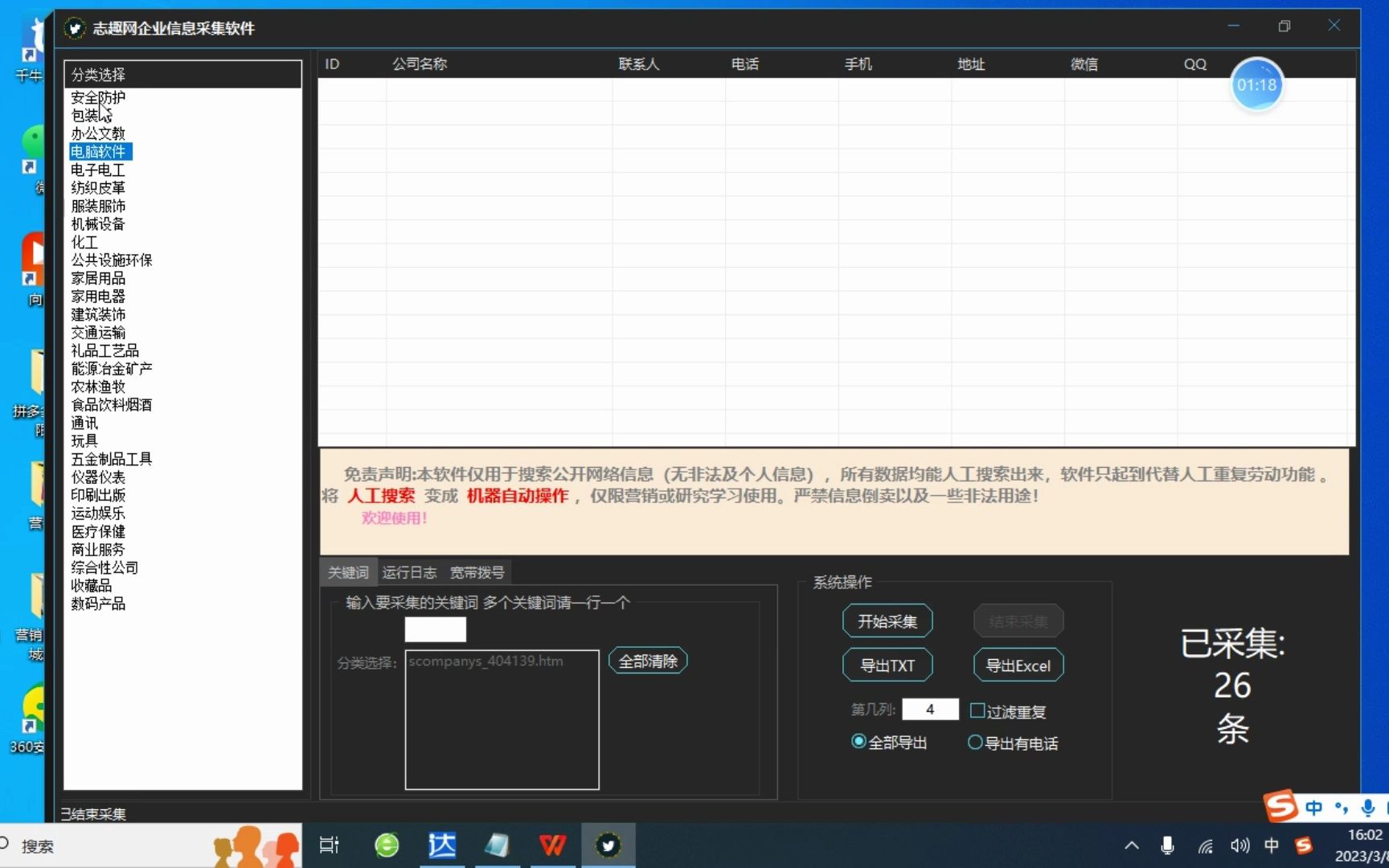
Task: Select 五金制品工具 category
Action: 112,459
